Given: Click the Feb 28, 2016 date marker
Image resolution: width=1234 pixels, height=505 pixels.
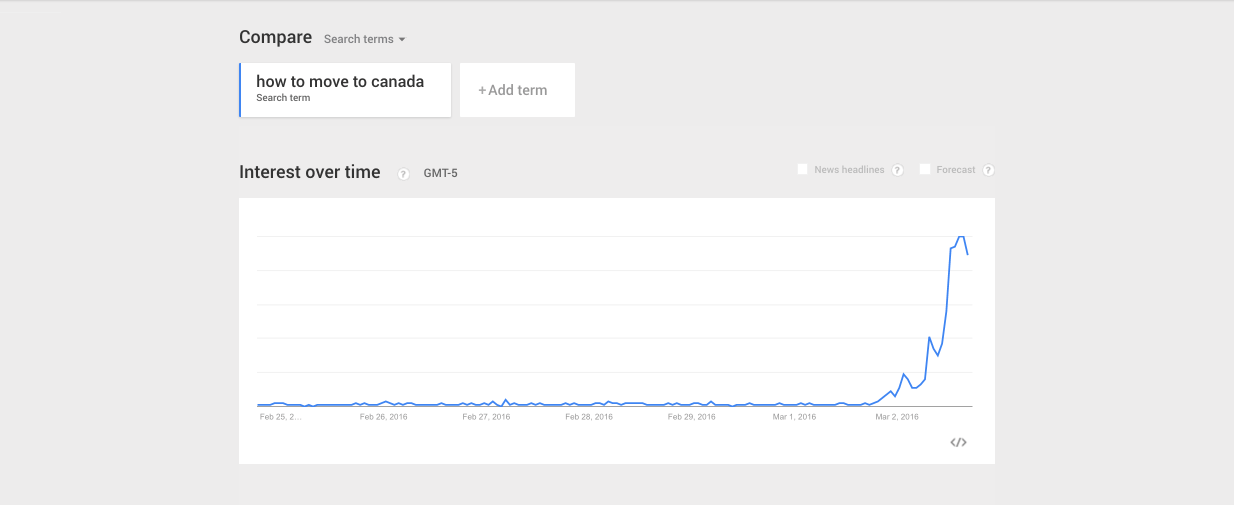Looking at the screenshot, I should pos(589,417).
